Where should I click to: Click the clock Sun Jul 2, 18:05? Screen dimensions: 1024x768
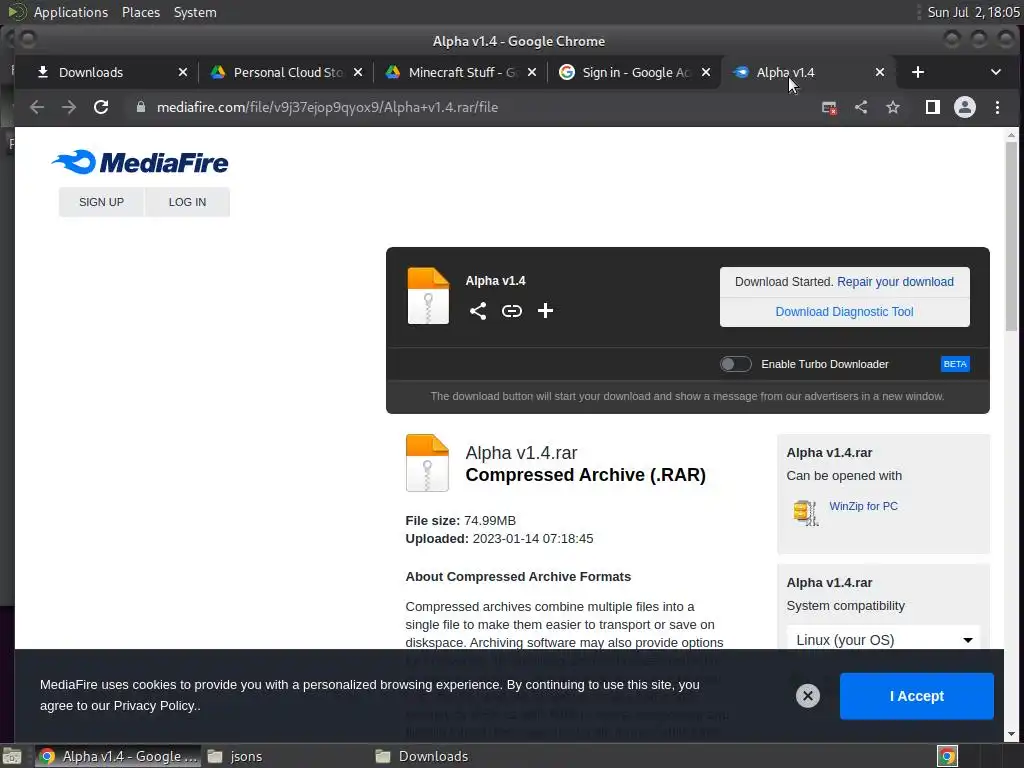click(973, 12)
